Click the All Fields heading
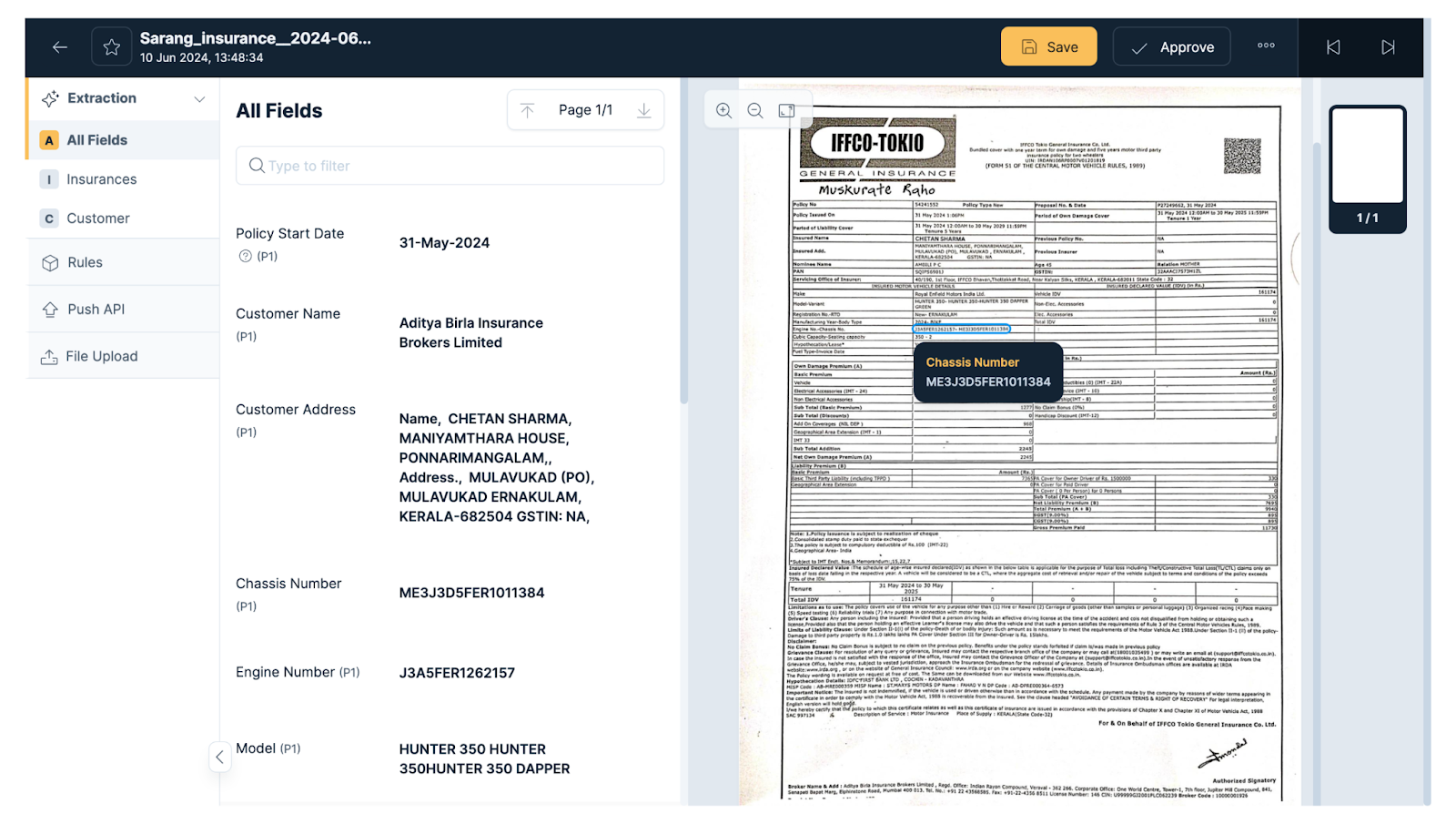This screenshot has height=824, width=1456. tap(279, 111)
